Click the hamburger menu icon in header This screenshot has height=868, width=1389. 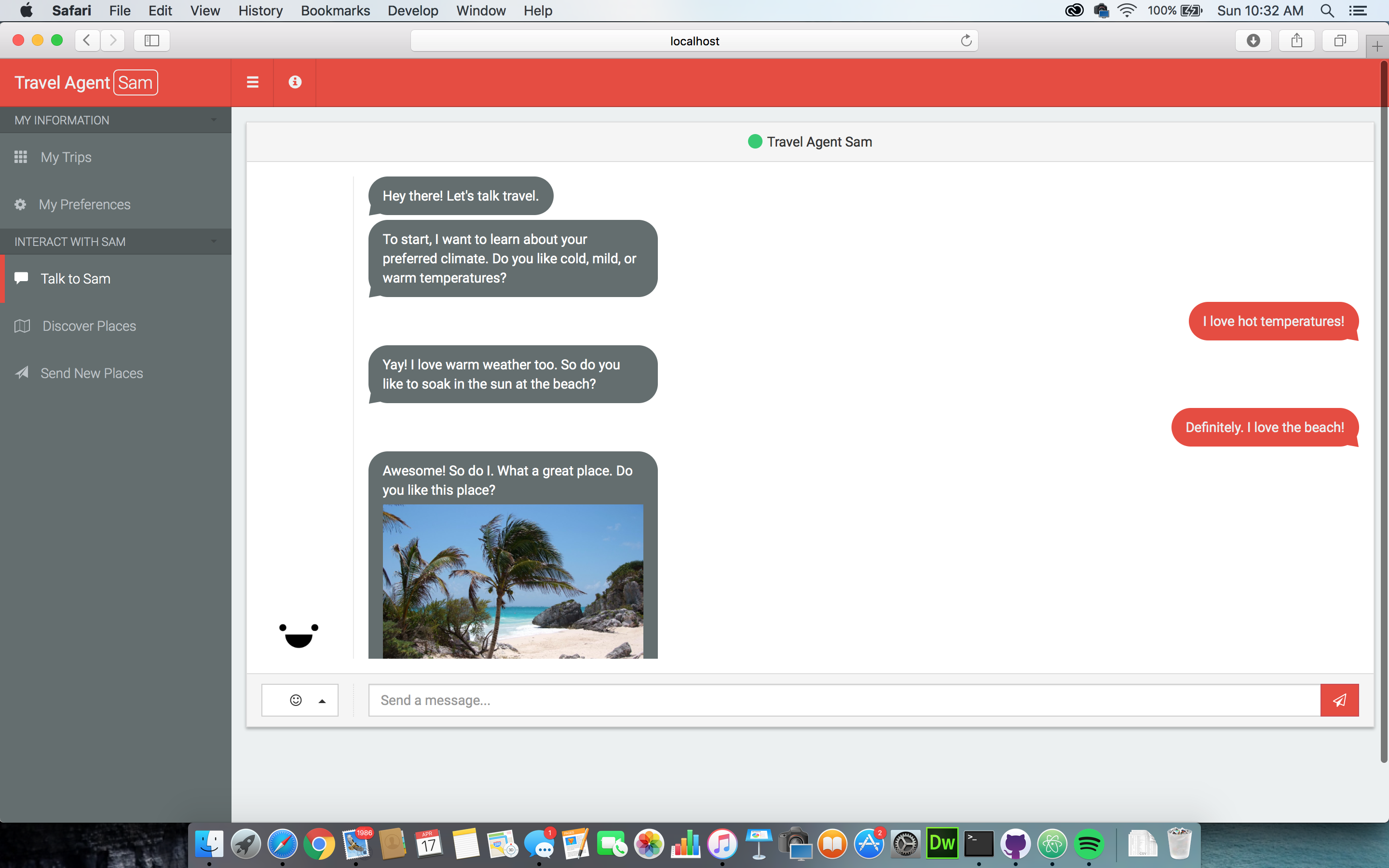click(x=253, y=82)
